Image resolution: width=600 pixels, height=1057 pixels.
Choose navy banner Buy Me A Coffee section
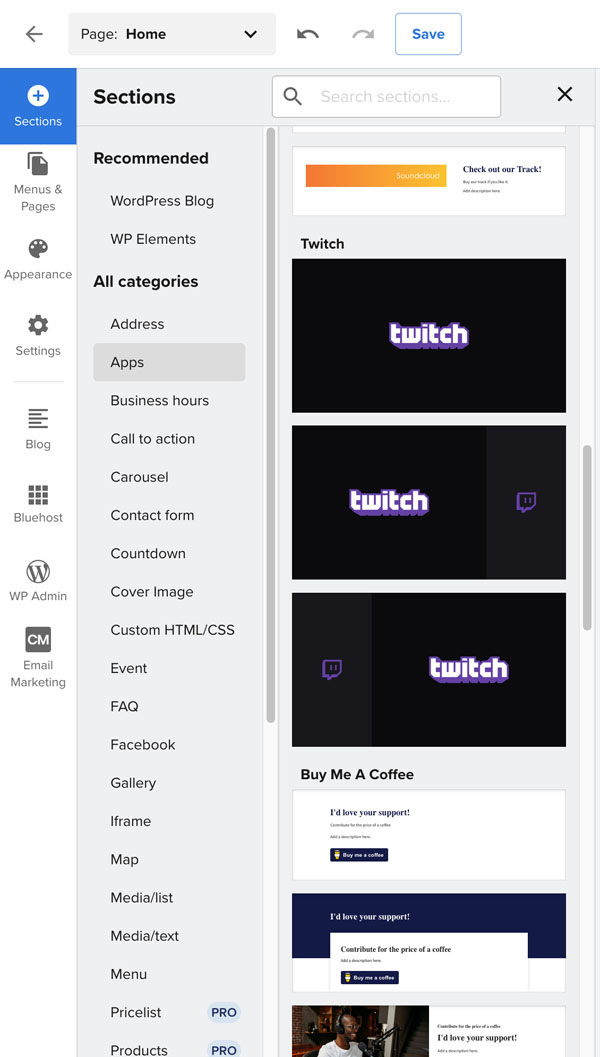point(429,943)
